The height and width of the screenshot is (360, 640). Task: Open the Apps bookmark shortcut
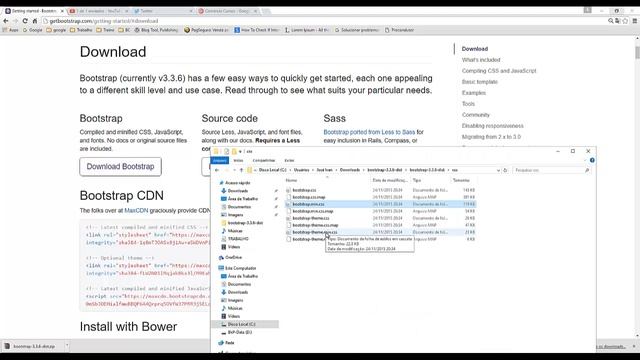pyautogui.click(x=11, y=30)
